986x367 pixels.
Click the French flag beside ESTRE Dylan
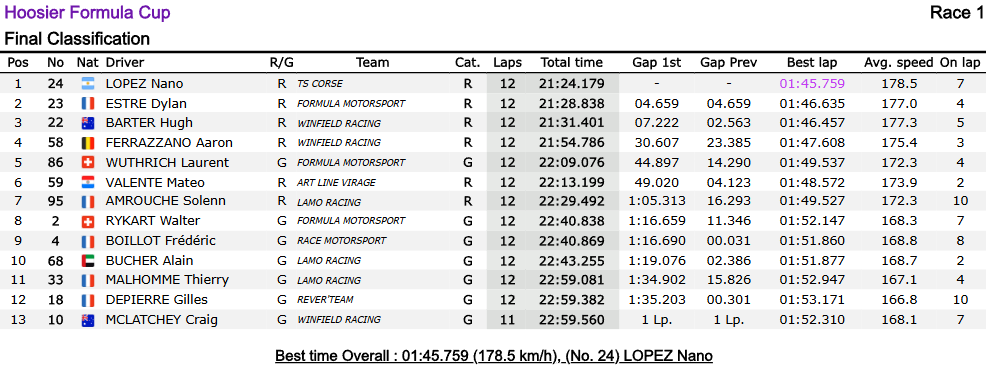[x=87, y=104]
